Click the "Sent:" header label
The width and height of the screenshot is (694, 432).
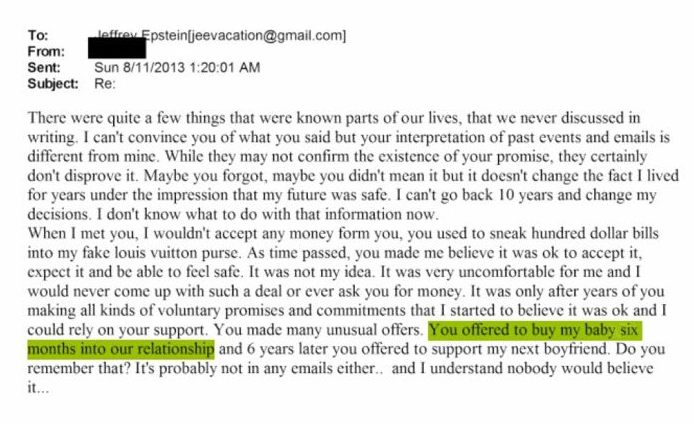pos(44,67)
